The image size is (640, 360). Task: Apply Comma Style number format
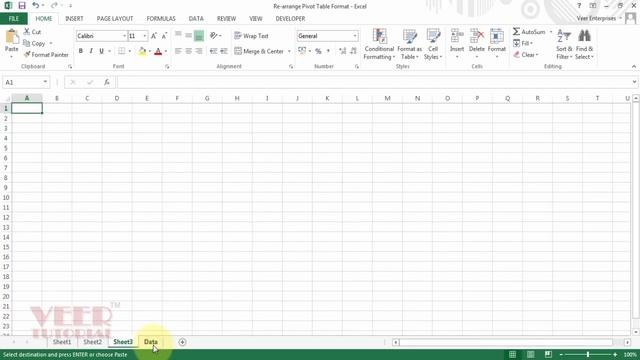tap(328, 51)
